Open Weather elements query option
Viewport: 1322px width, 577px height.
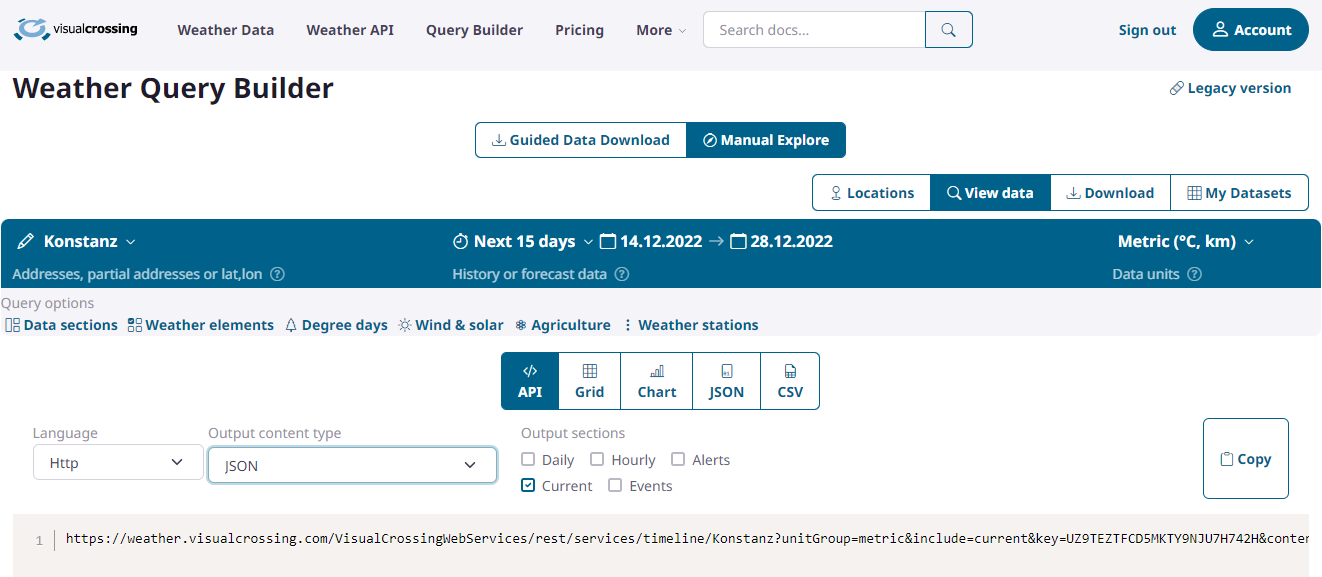click(201, 325)
